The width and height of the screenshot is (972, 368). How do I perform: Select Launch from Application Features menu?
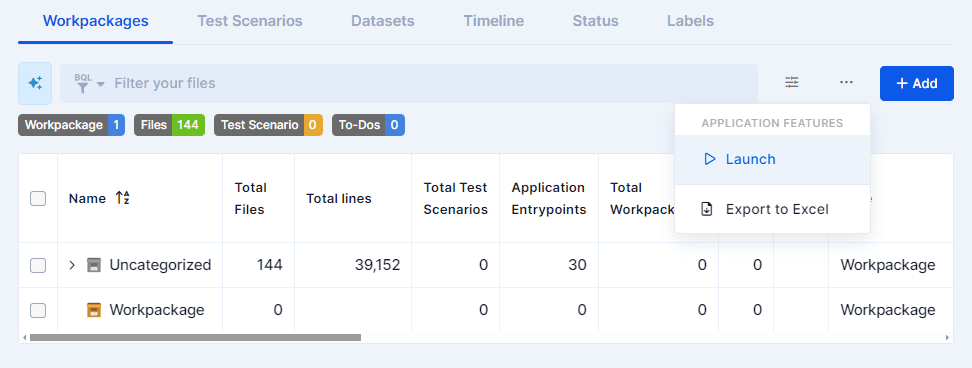point(772,160)
